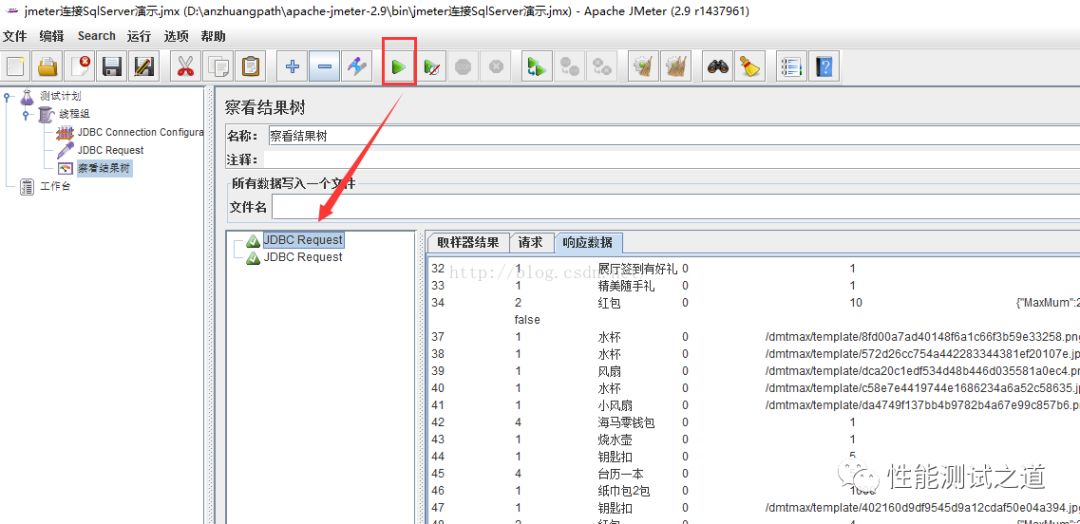Viewport: 1080px width, 524px height.
Task: Collapse the 测试计划 tree node handle
Action: pyautogui.click(x=8, y=96)
